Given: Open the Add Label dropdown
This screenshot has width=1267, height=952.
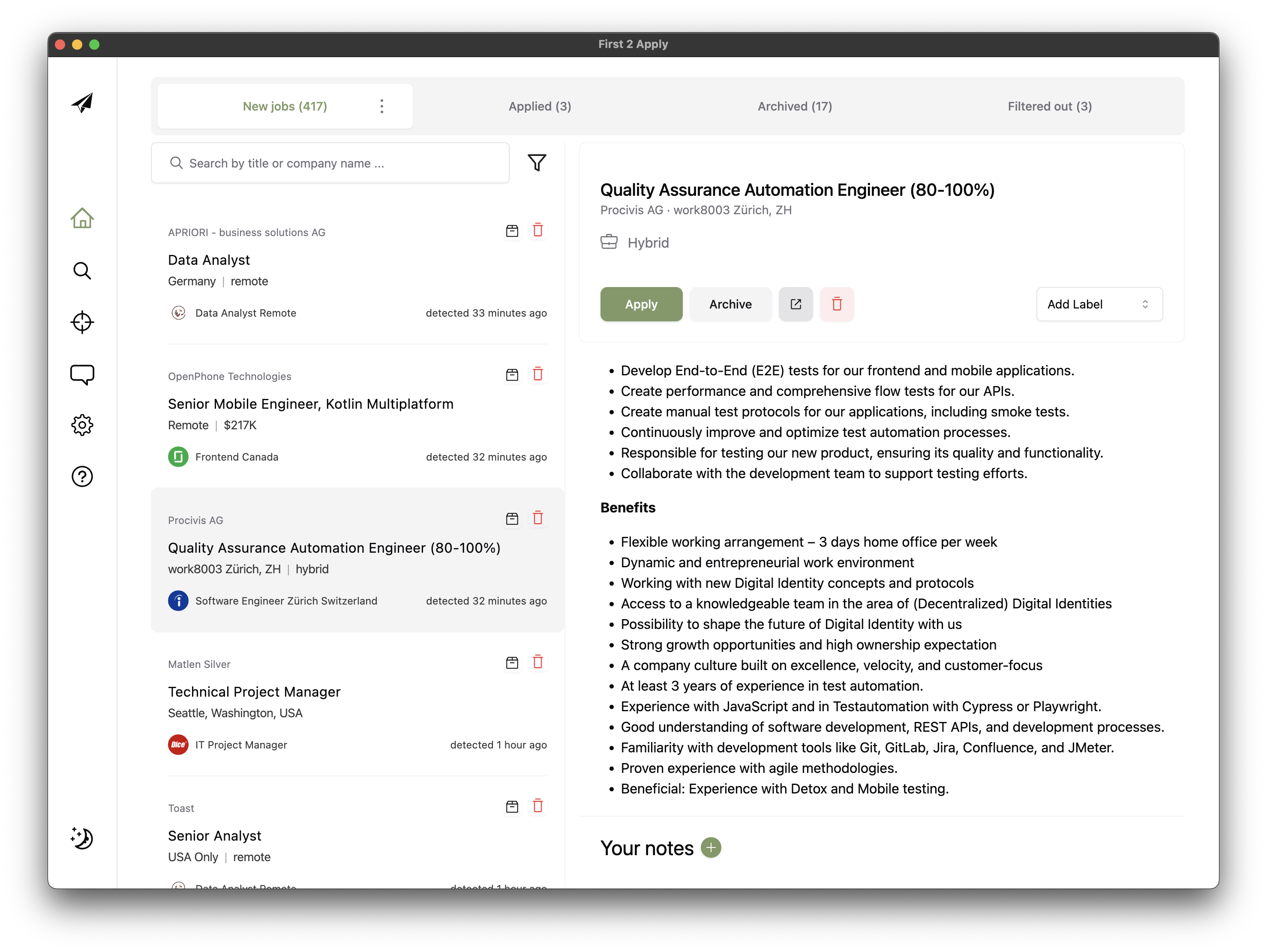Looking at the screenshot, I should (1098, 304).
